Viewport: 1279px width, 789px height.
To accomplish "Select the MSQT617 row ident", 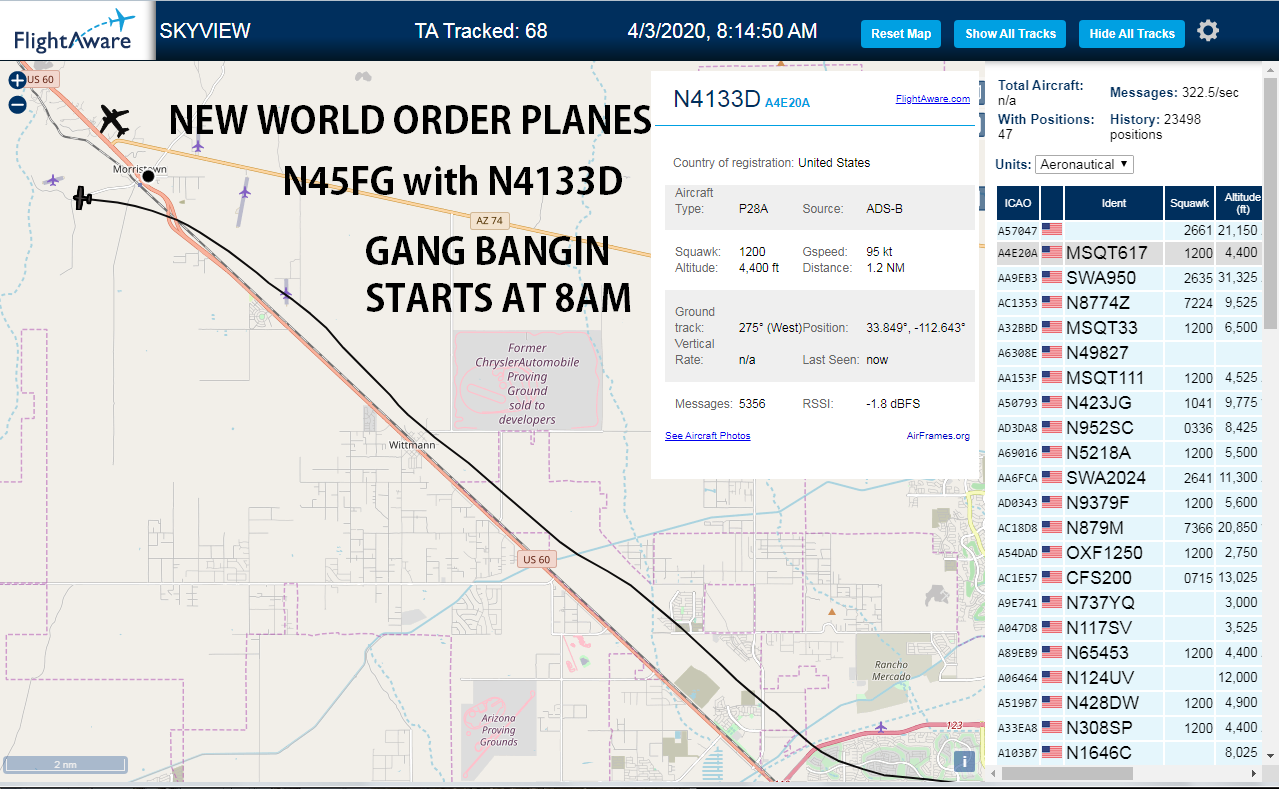I will 1106,253.
